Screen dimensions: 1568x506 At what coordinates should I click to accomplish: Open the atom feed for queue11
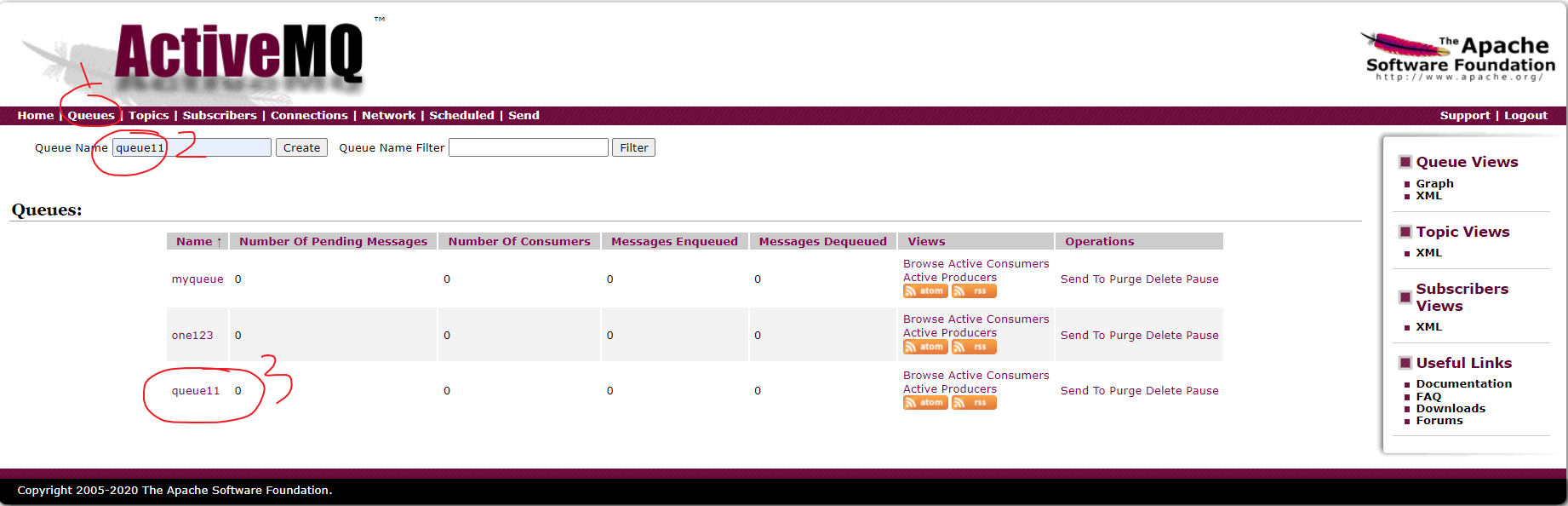click(x=925, y=403)
